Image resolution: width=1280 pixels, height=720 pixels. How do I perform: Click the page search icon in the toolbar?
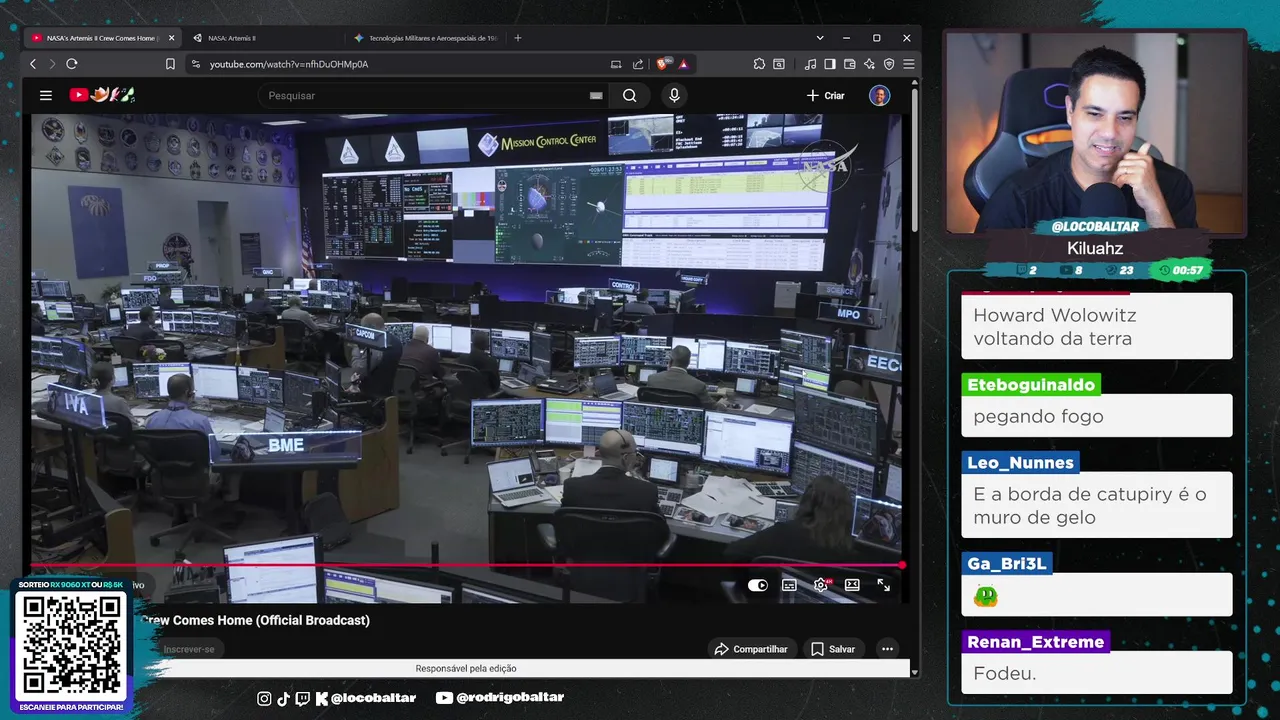coord(779,64)
